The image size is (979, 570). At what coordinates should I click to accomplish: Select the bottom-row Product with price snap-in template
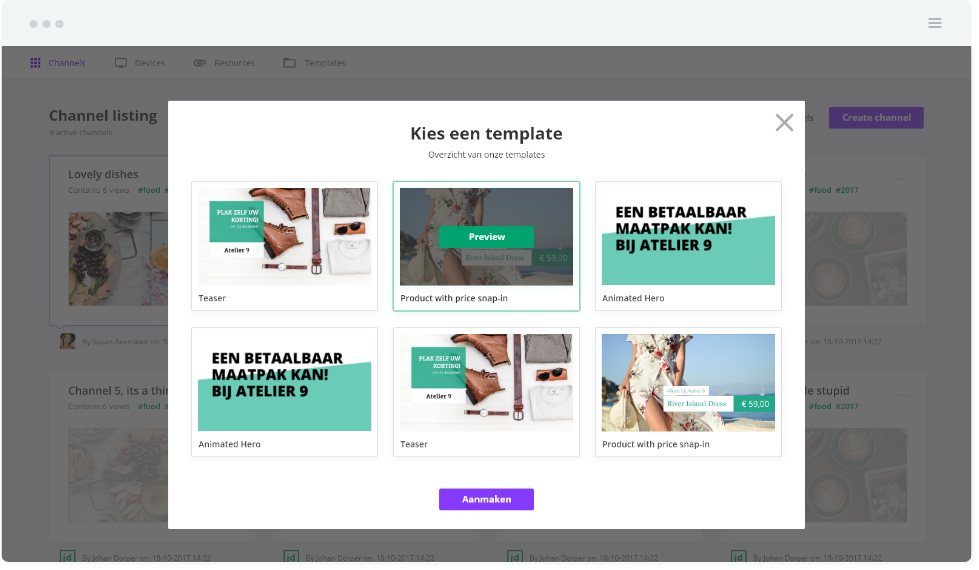[x=688, y=392]
